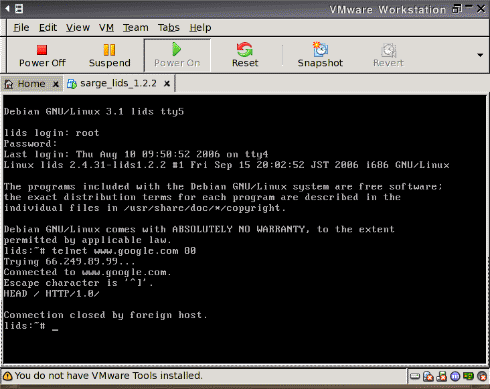Click the Home tab house icon
Image resolution: width=490 pixels, height=389 pixels.
[x=9, y=84]
